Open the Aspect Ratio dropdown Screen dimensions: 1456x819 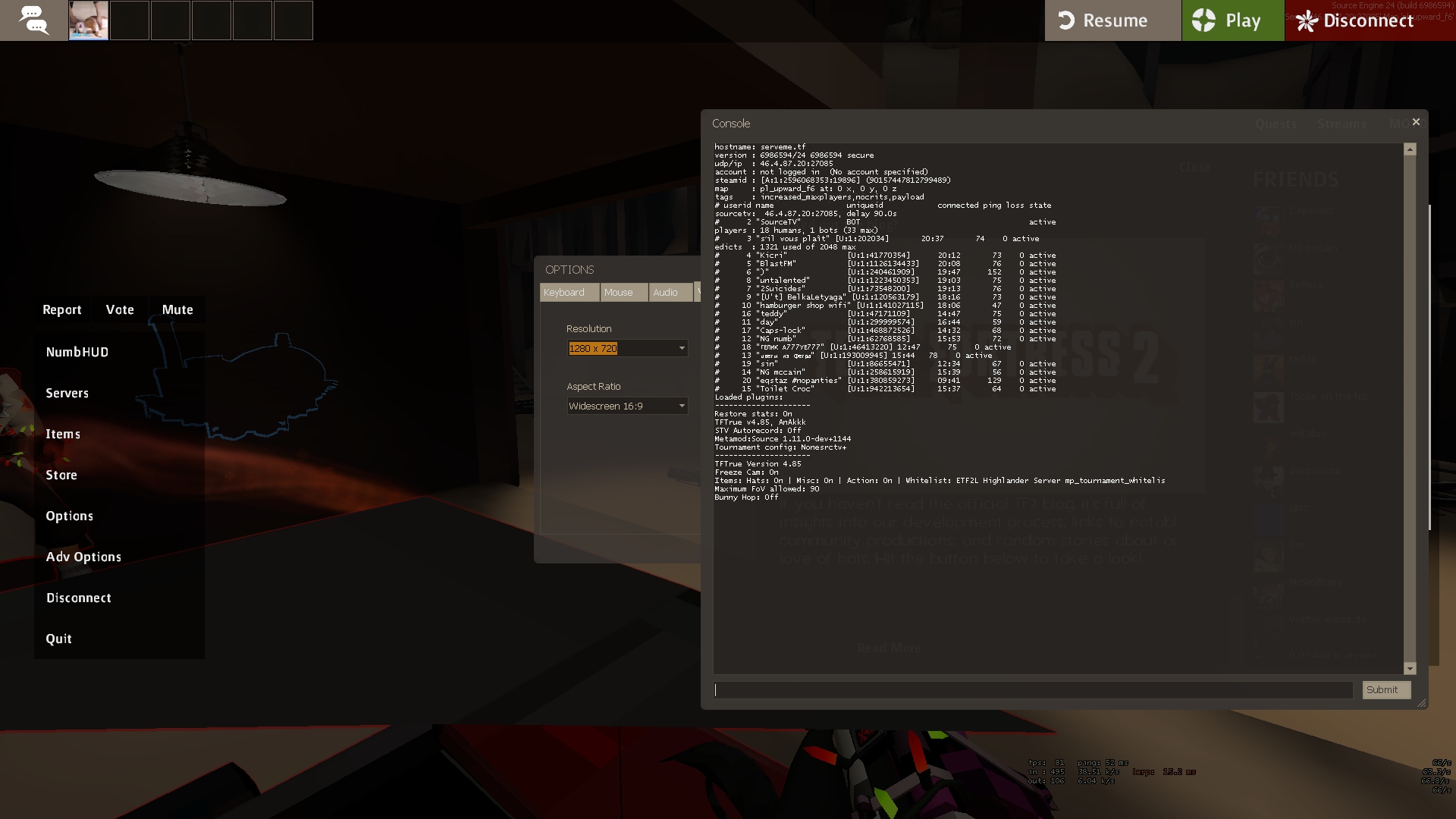click(628, 406)
